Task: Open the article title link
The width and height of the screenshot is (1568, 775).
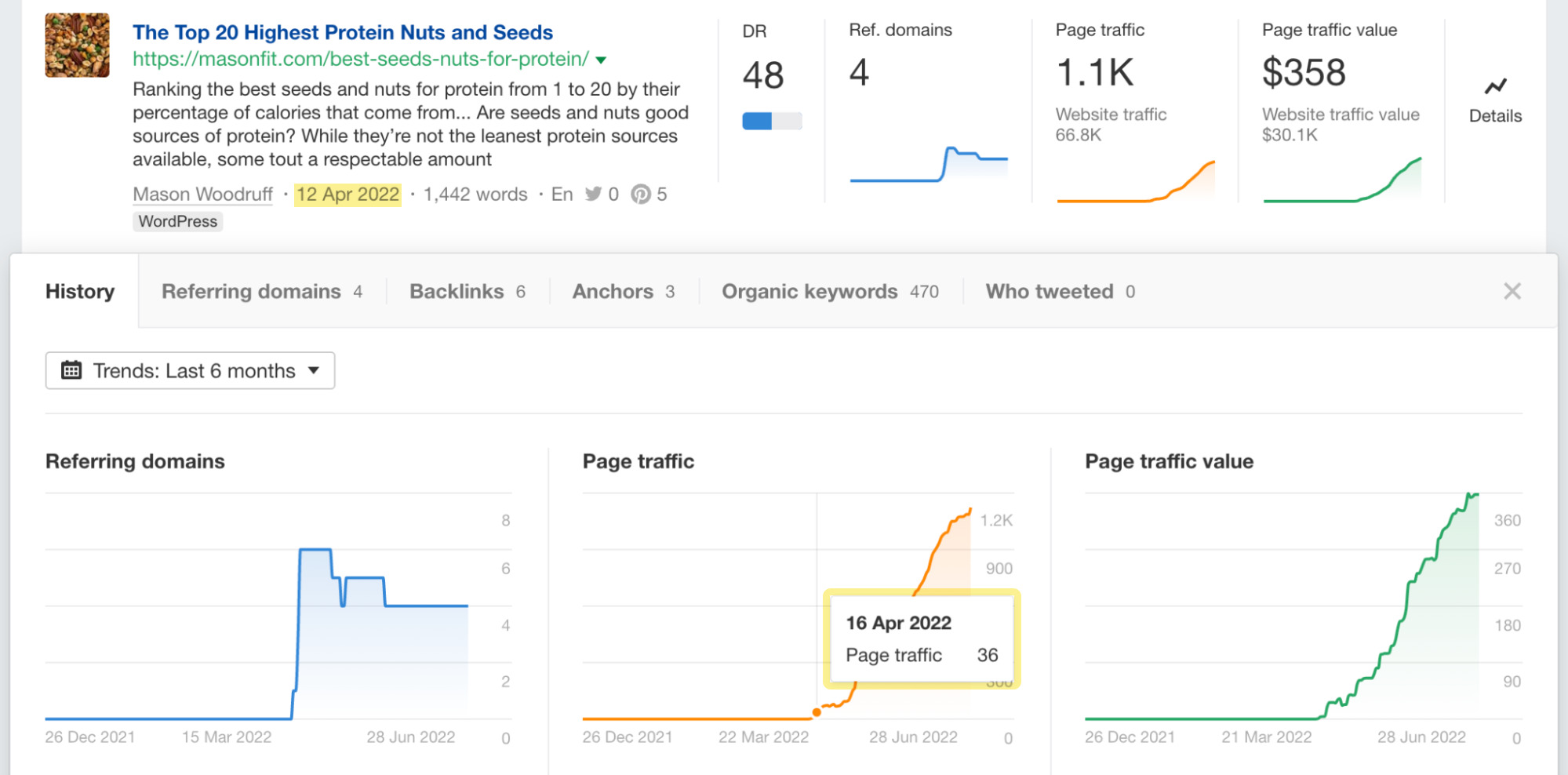Action: click(x=343, y=32)
